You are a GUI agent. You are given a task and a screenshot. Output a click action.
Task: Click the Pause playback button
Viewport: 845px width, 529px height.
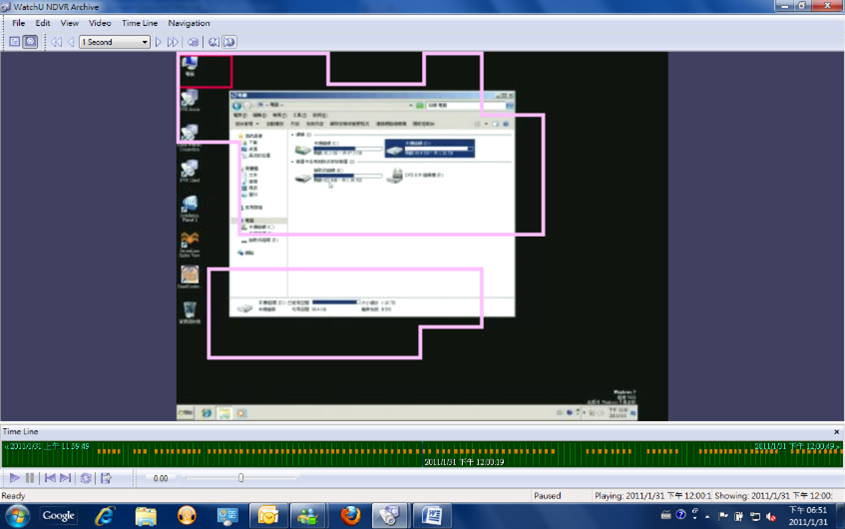(30, 479)
